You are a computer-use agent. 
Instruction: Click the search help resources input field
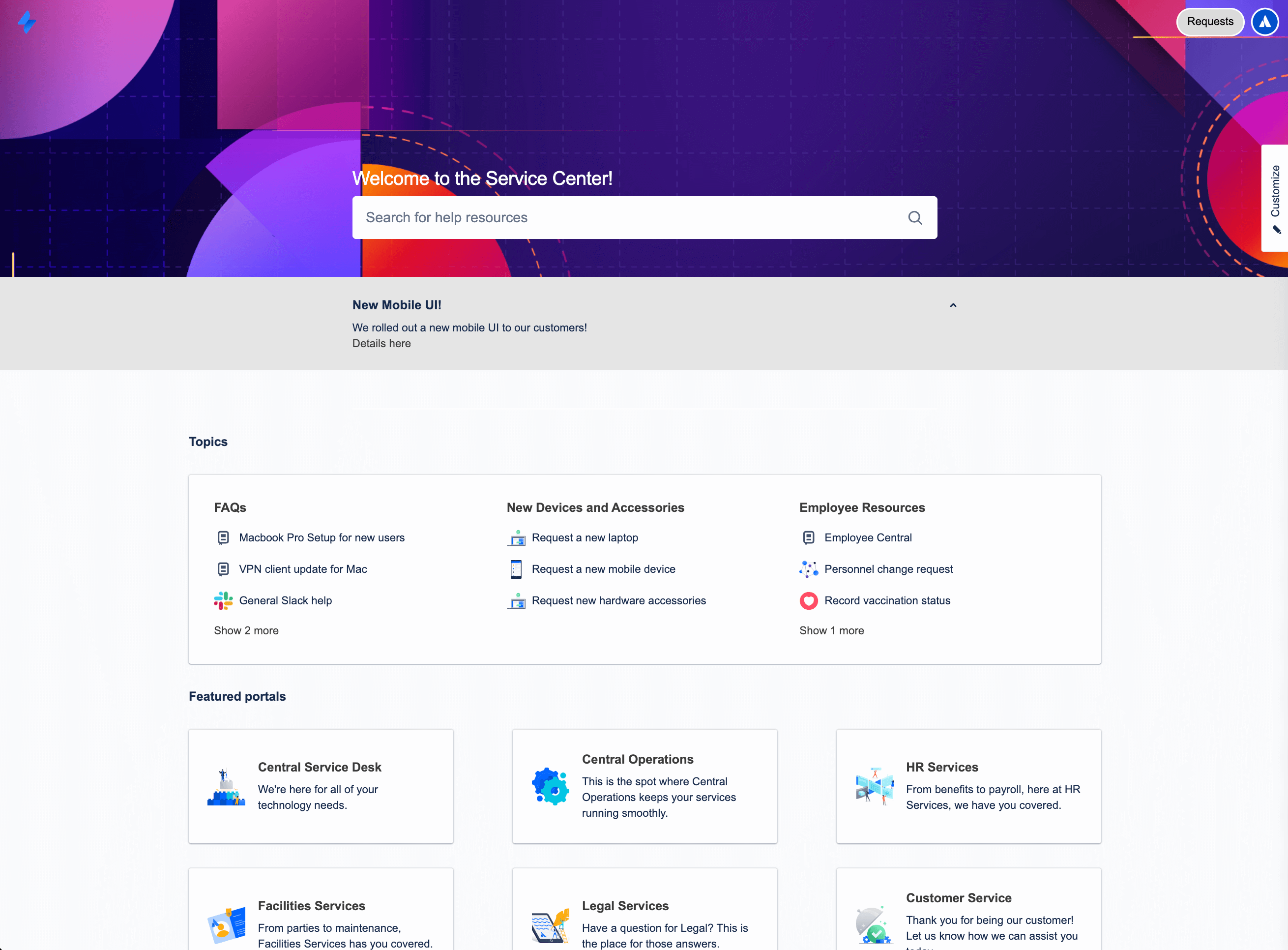pos(644,217)
